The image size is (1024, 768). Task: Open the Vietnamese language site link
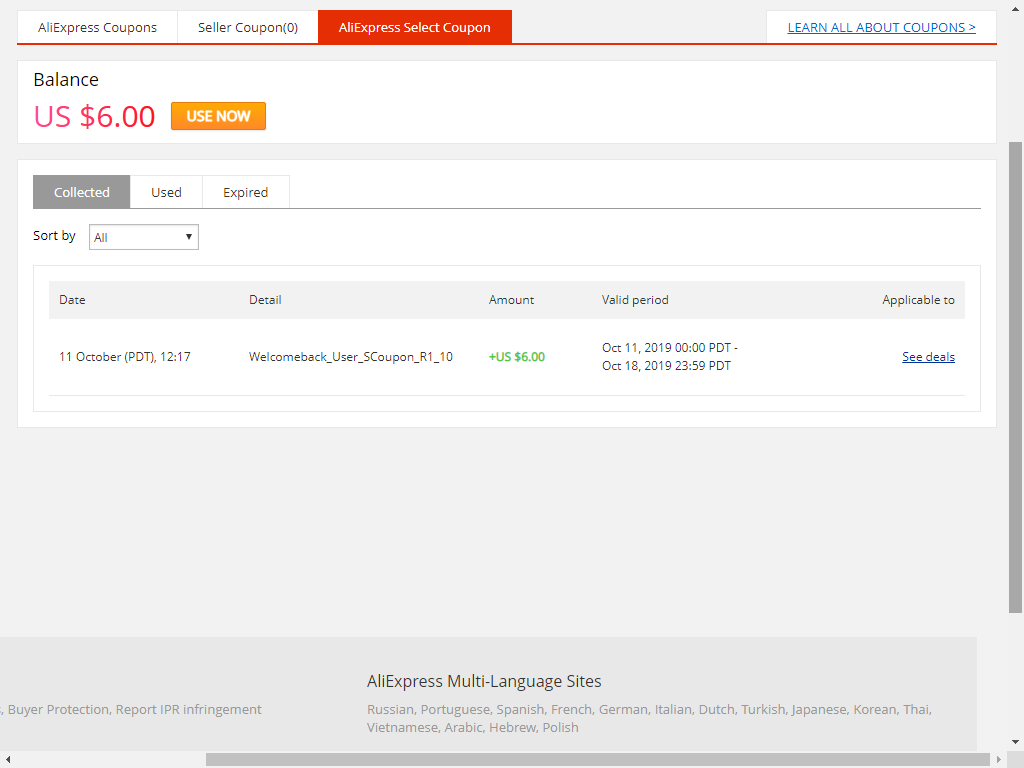(402, 728)
